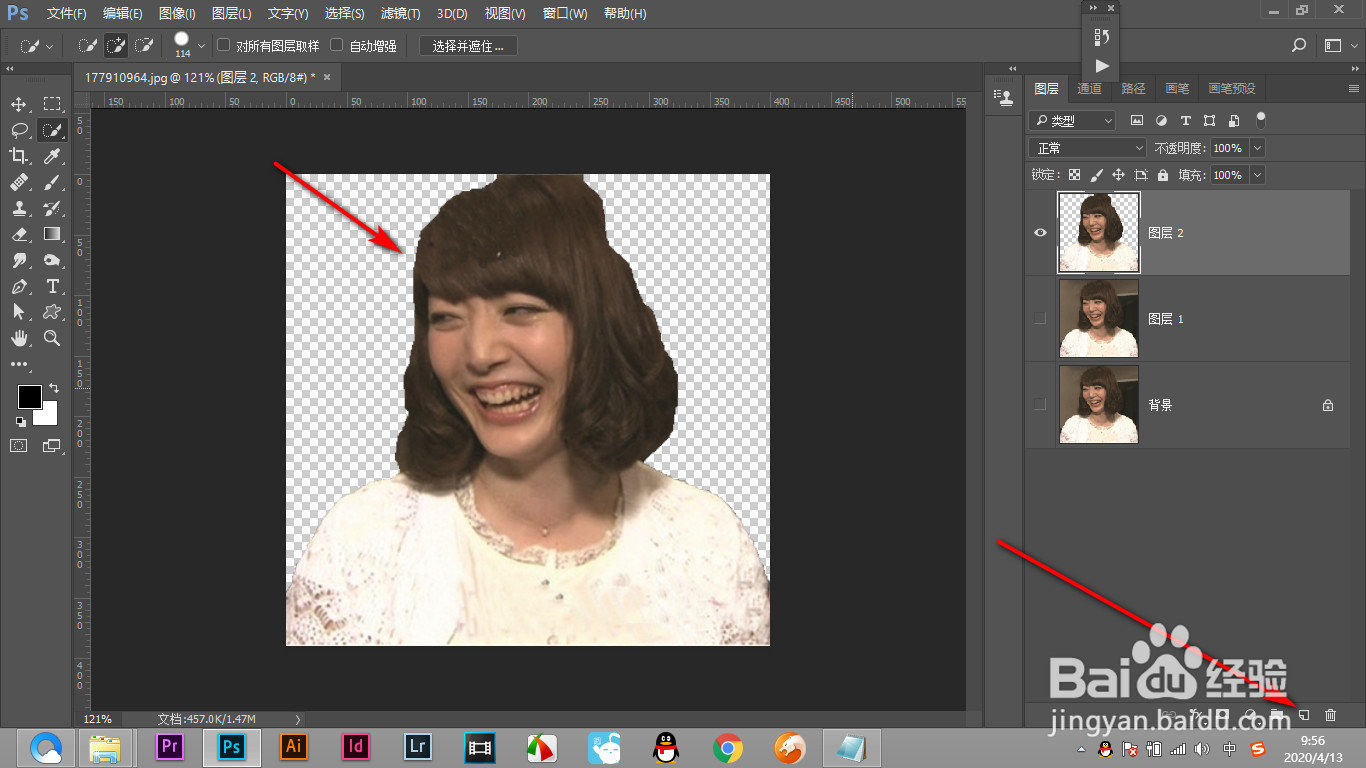Select the Custom Shape tool

click(52, 312)
